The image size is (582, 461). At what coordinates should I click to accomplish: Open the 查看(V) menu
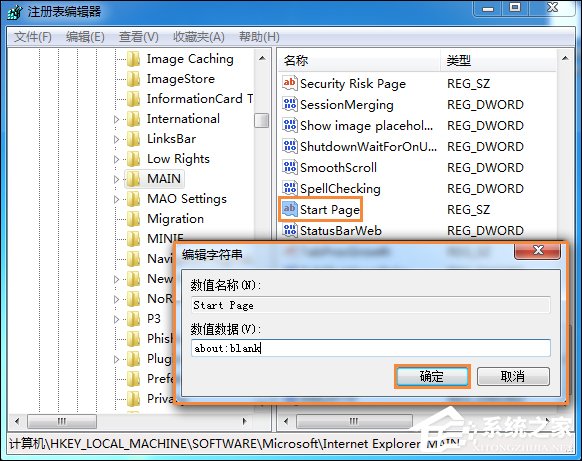138,37
